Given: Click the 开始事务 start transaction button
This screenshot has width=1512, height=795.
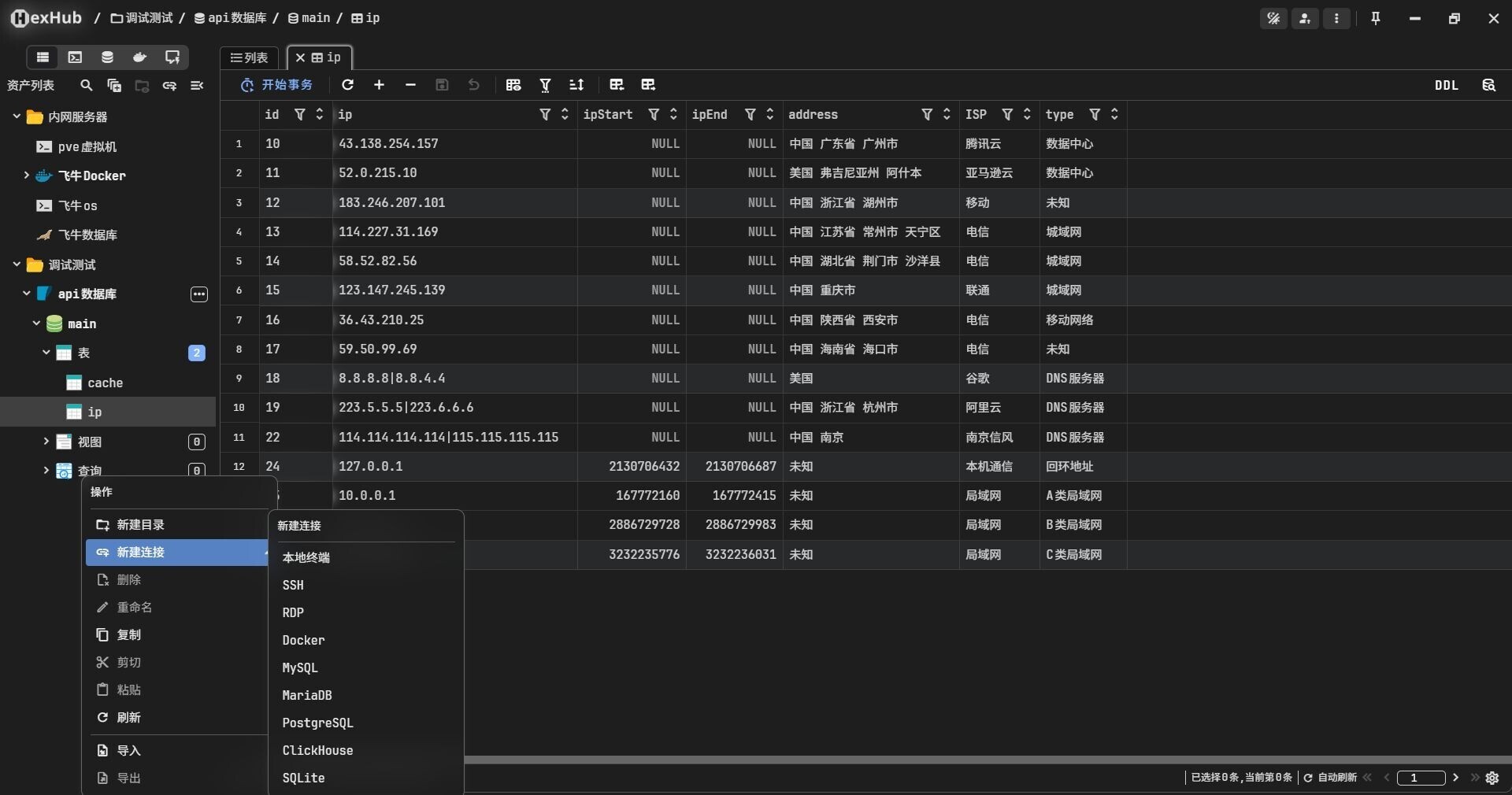Looking at the screenshot, I should pyautogui.click(x=277, y=85).
